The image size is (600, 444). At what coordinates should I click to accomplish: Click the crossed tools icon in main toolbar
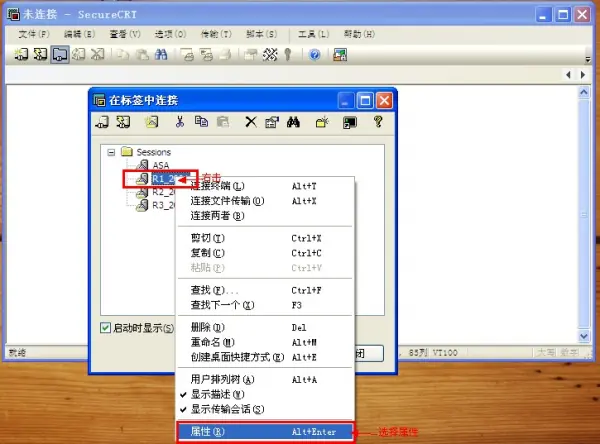tap(270, 55)
